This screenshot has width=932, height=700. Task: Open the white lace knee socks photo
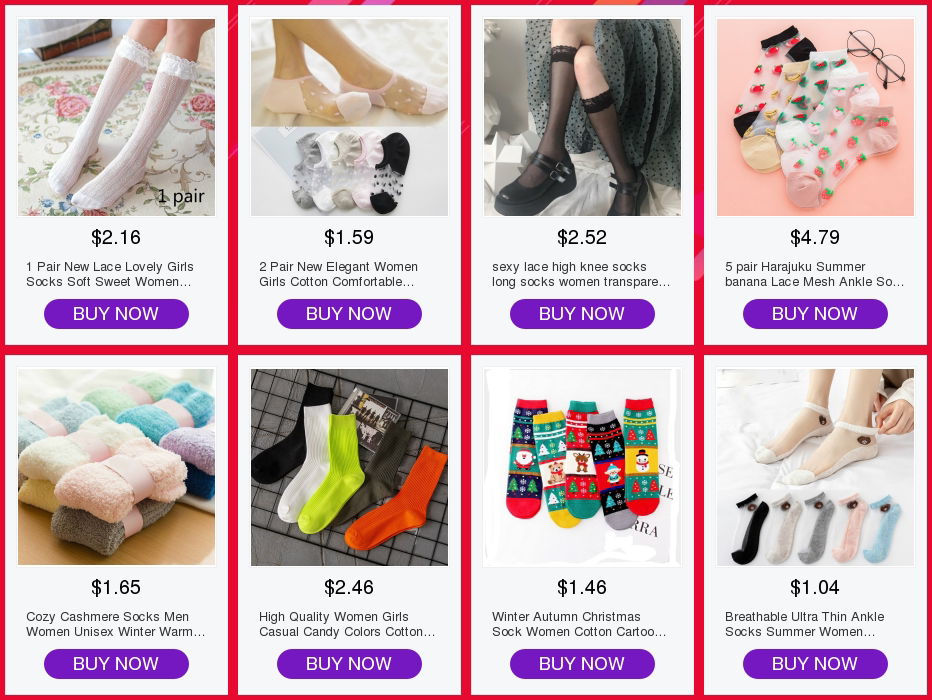[x=116, y=117]
